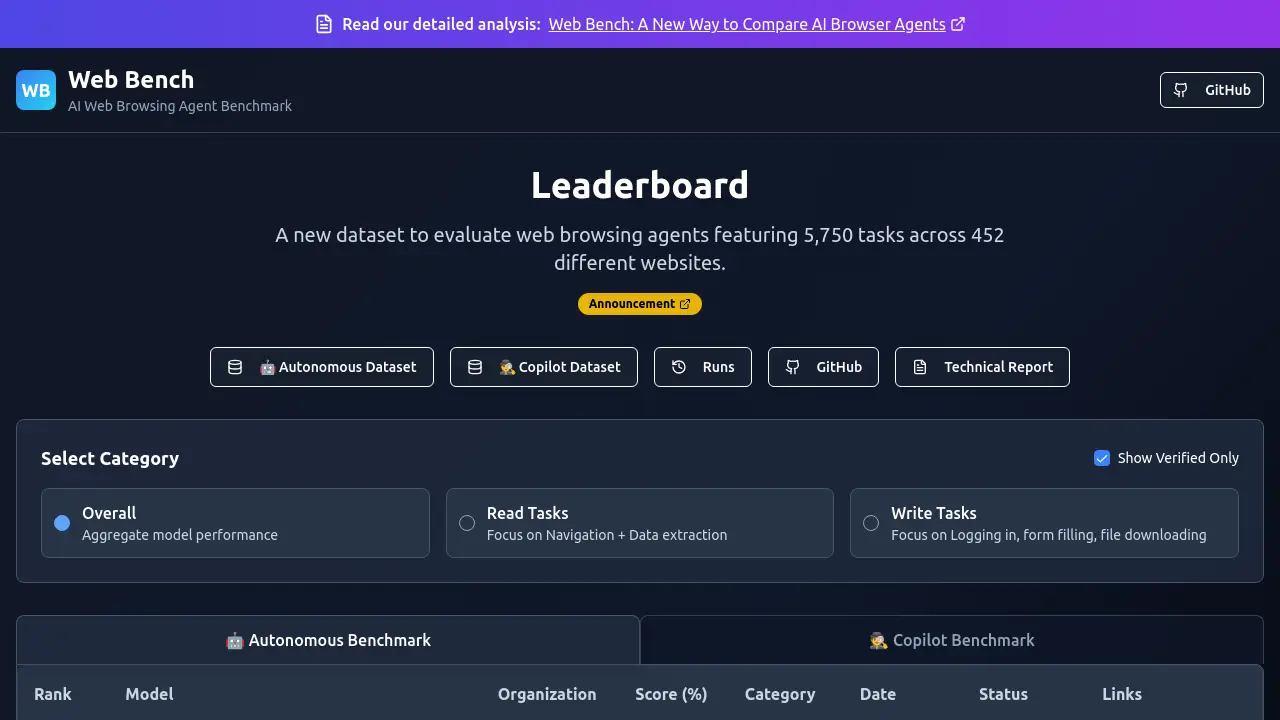1280x720 pixels.
Task: Click the Score (%) column header
Action: click(x=671, y=694)
